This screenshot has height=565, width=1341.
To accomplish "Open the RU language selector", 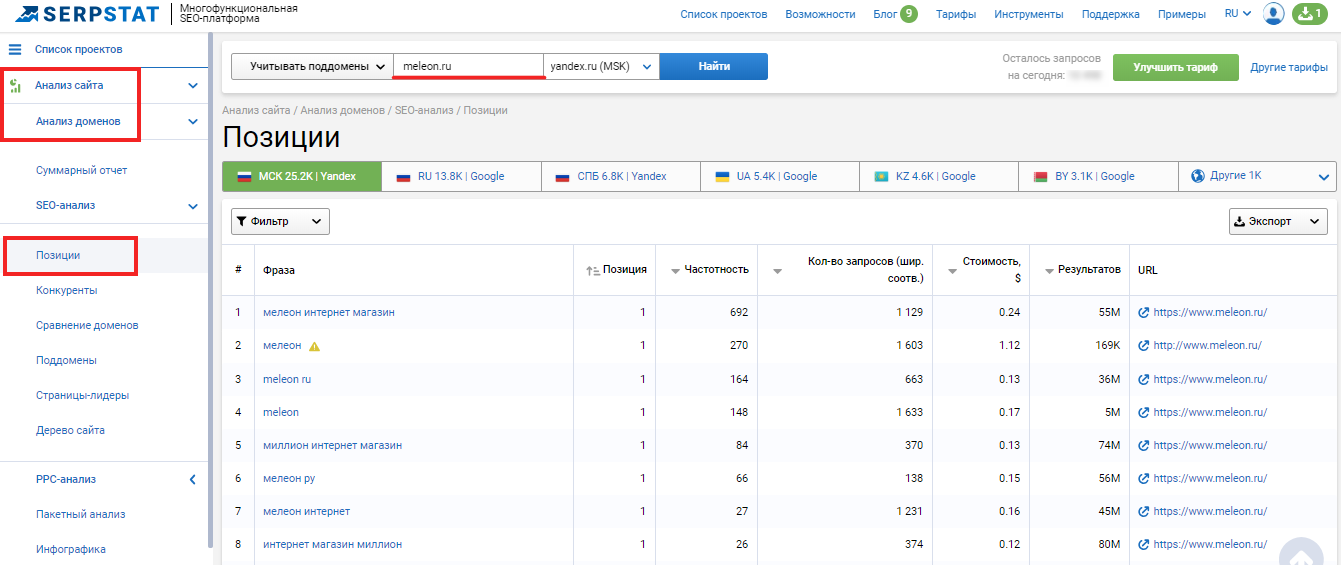I will tap(1237, 14).
